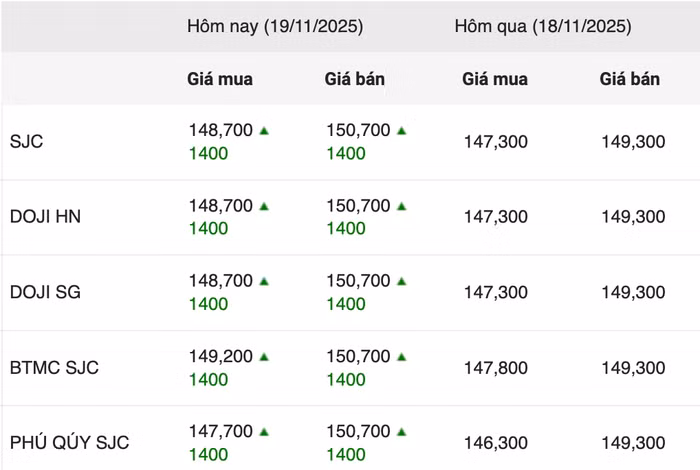
Task: Click the up arrow by PHÚ QUÝ SJC sell price
Action: (401, 432)
